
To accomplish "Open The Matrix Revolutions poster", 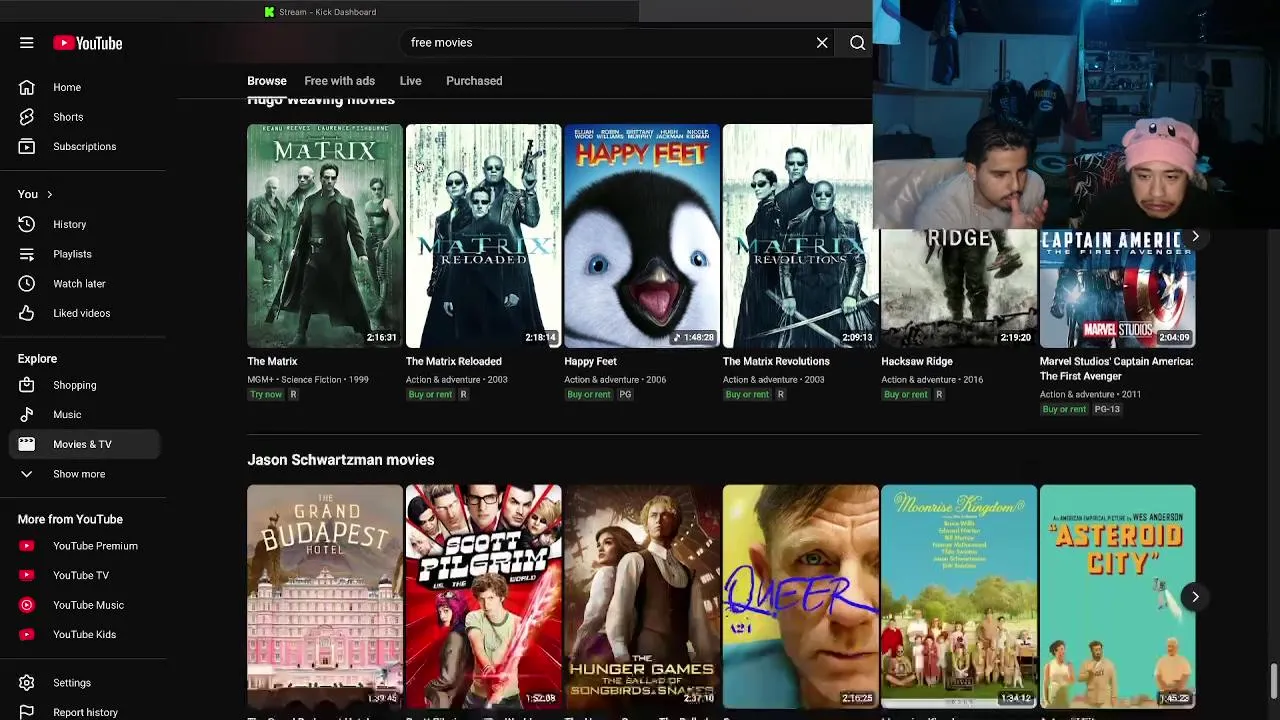I will point(798,236).
